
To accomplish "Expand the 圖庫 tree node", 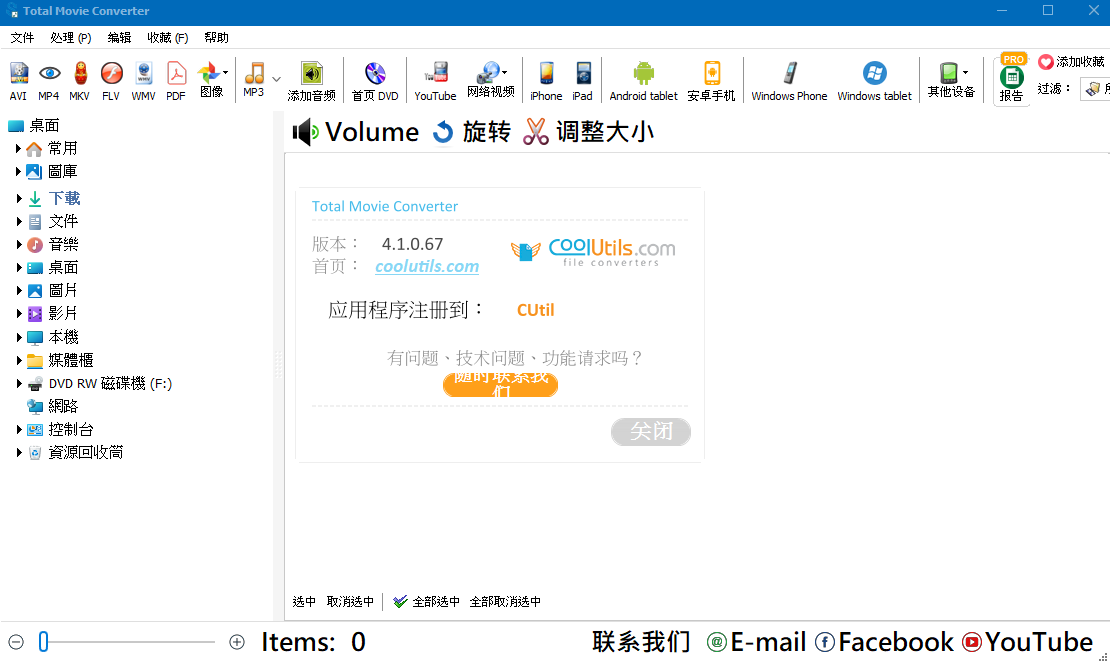I will click(x=18, y=171).
